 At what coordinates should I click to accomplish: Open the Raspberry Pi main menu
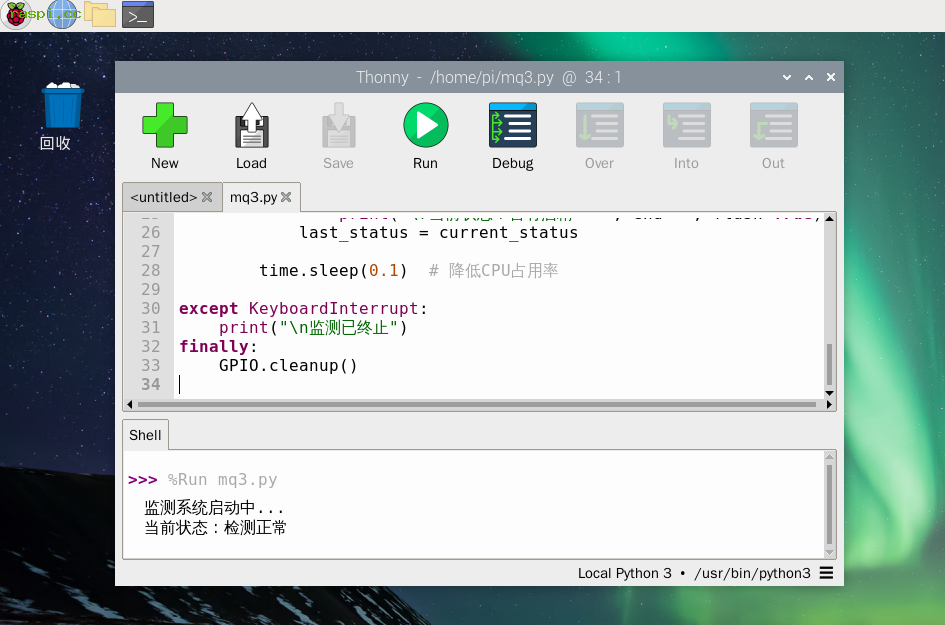click(x=17, y=14)
